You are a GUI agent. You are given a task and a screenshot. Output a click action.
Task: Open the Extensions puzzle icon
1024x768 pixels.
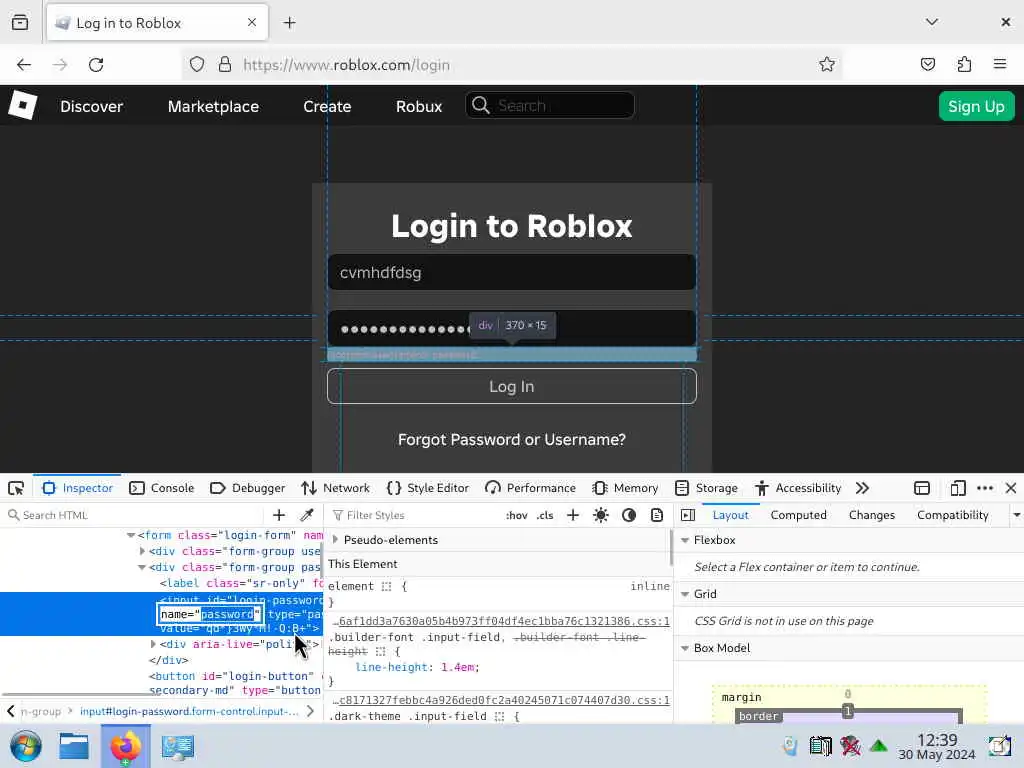[x=964, y=64]
